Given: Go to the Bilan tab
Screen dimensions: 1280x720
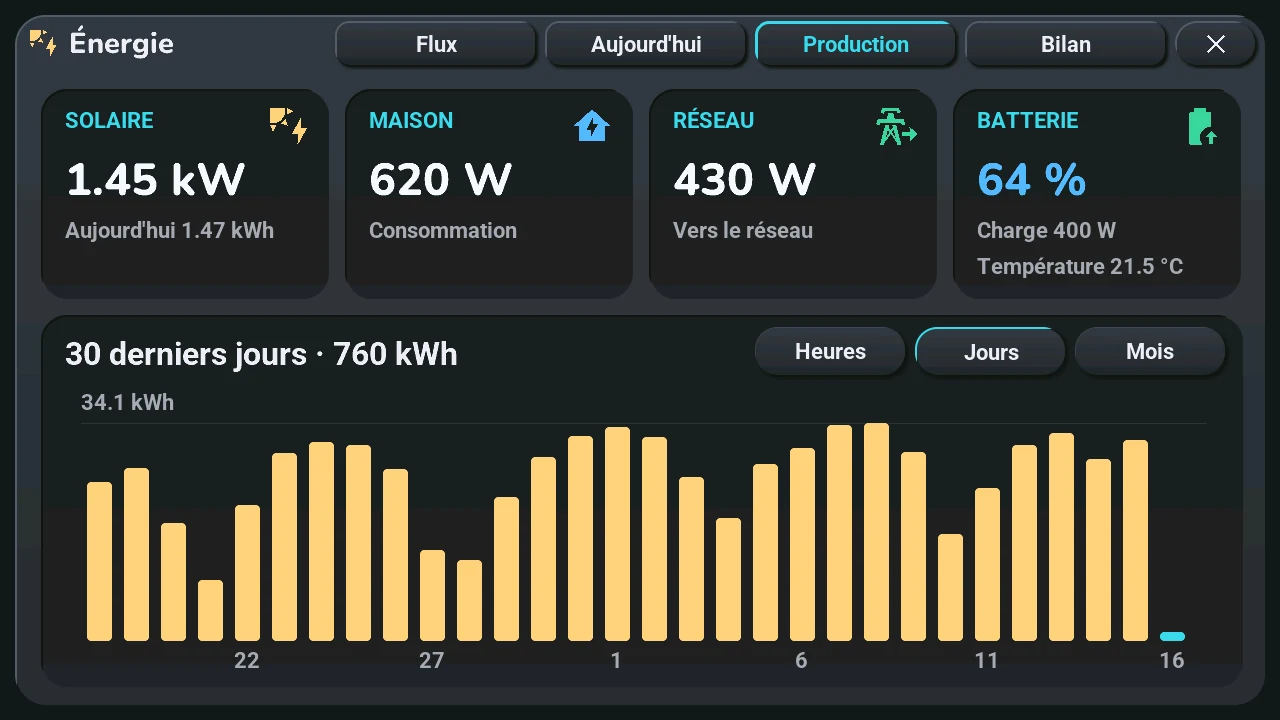Looking at the screenshot, I should (1066, 44).
